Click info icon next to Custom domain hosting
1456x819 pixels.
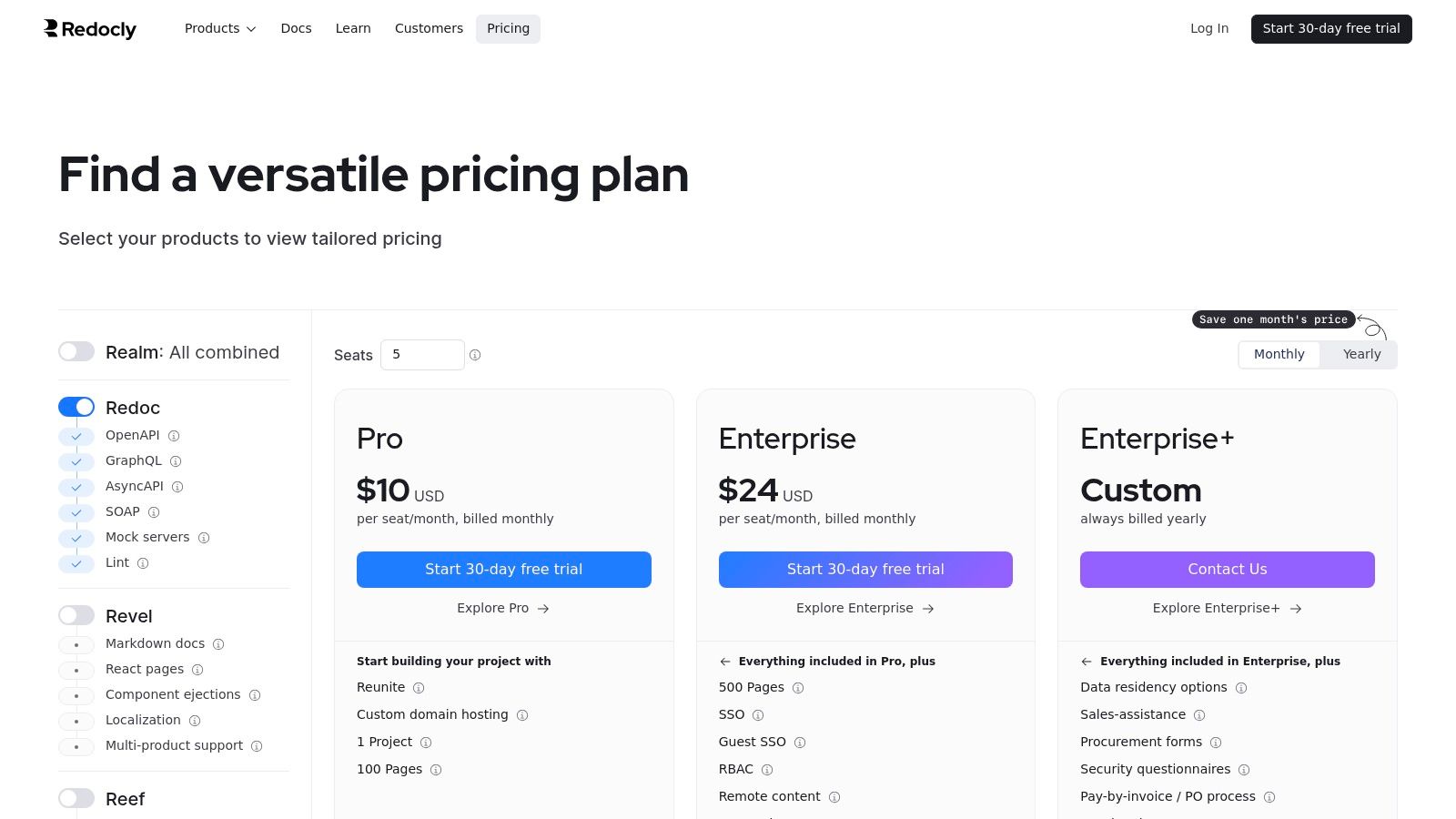point(522,715)
